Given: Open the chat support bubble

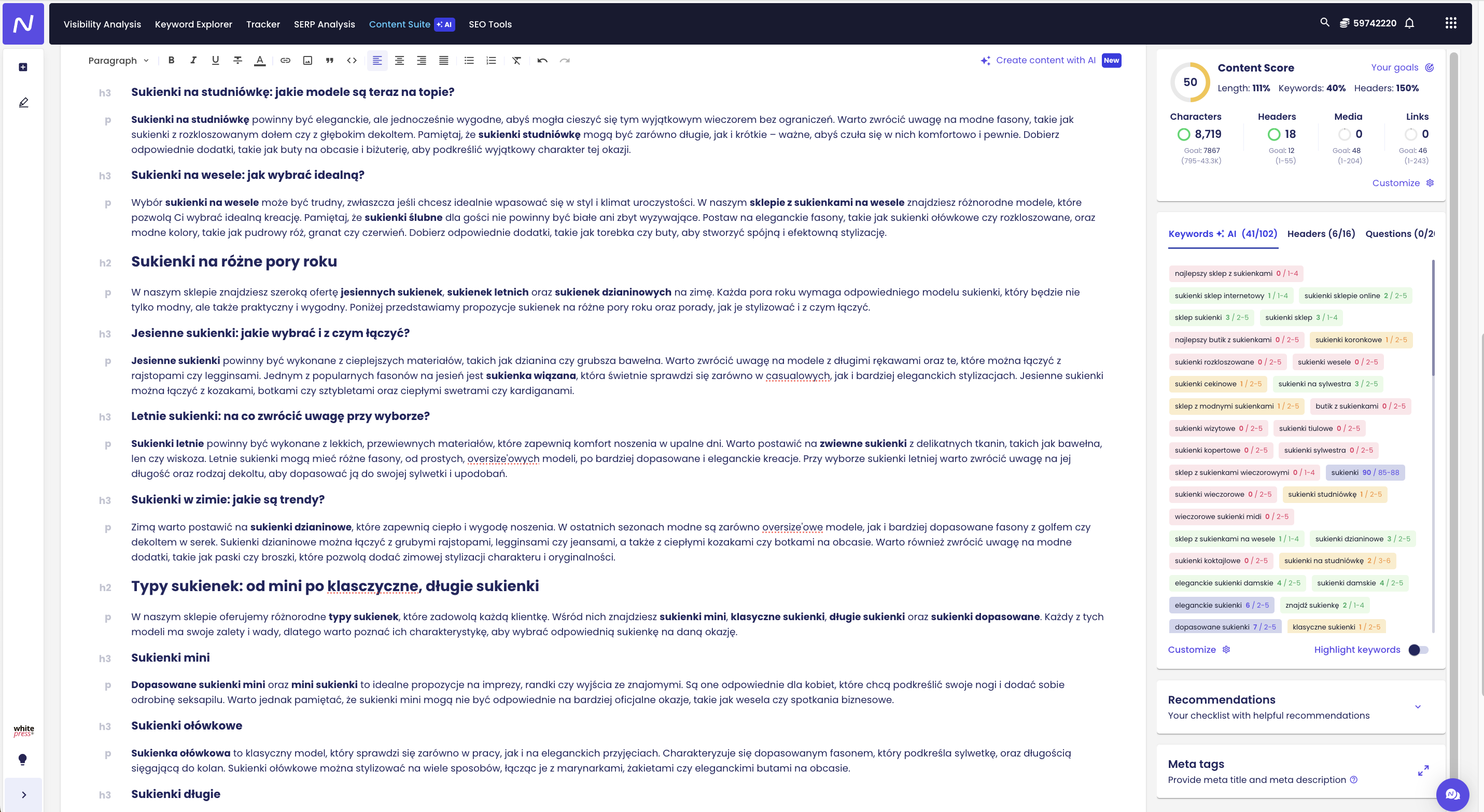Looking at the screenshot, I should 1452,794.
